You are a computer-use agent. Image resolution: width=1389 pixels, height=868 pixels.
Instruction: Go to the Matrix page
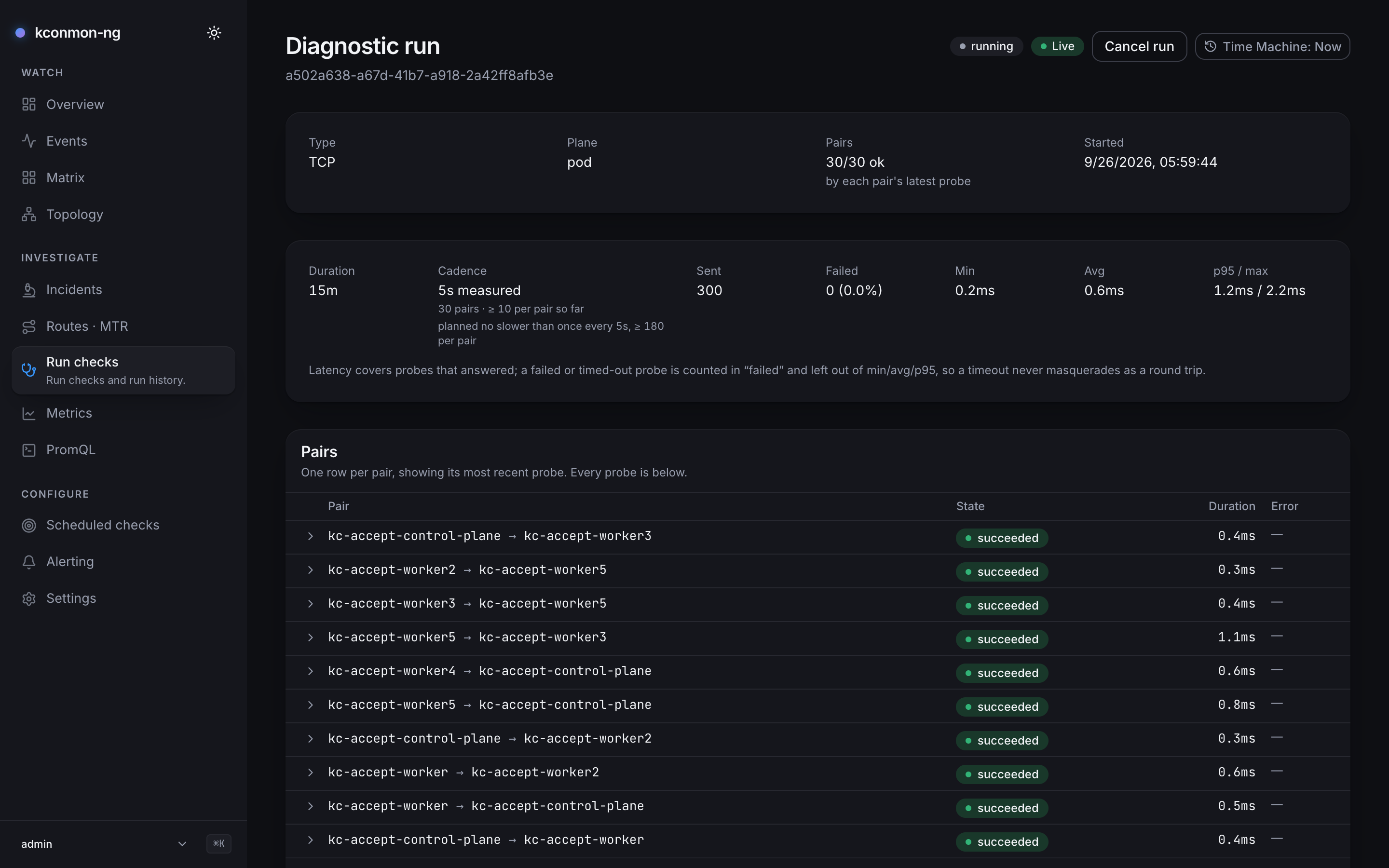[x=123, y=178]
